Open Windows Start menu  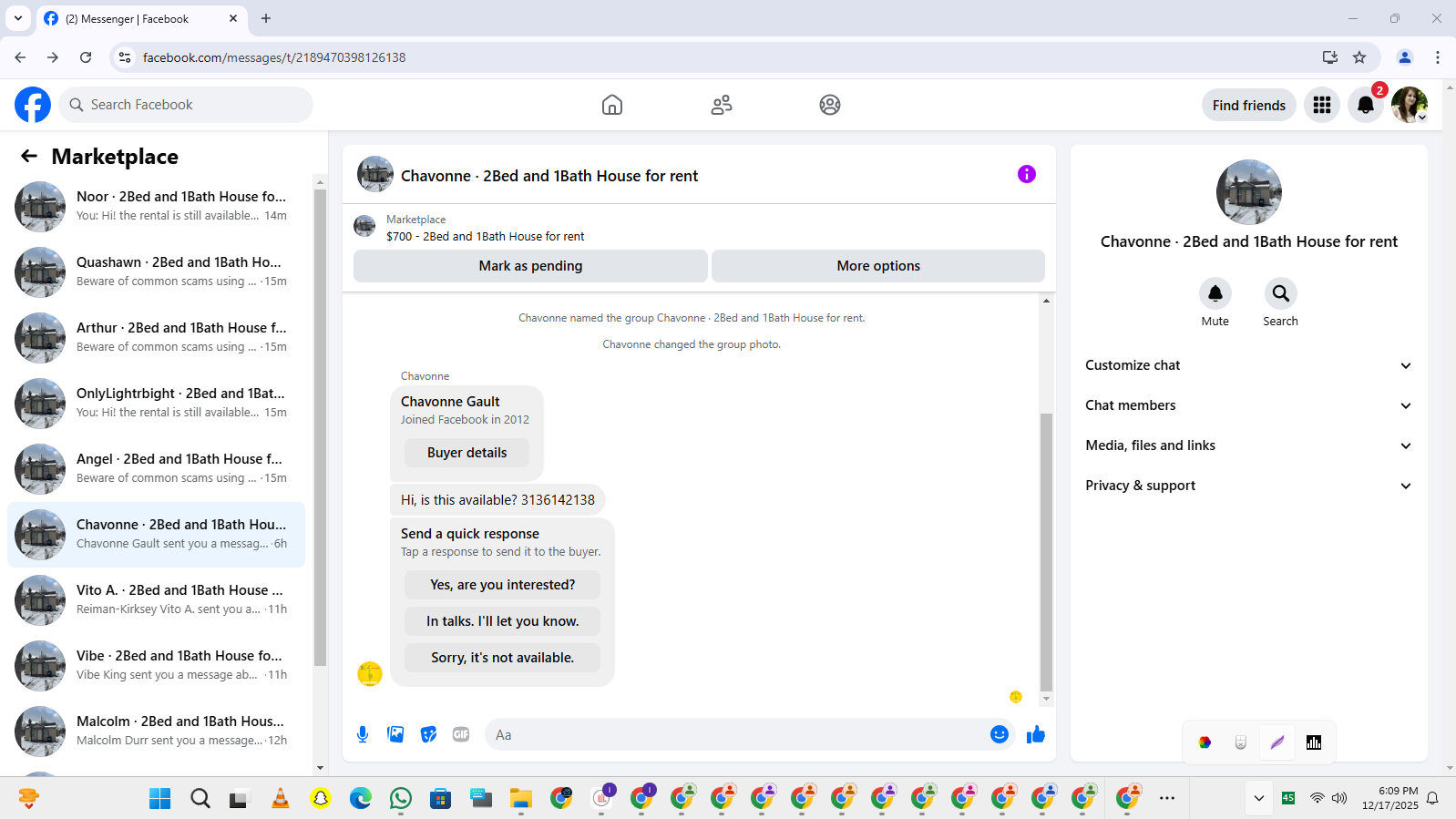coord(160,799)
